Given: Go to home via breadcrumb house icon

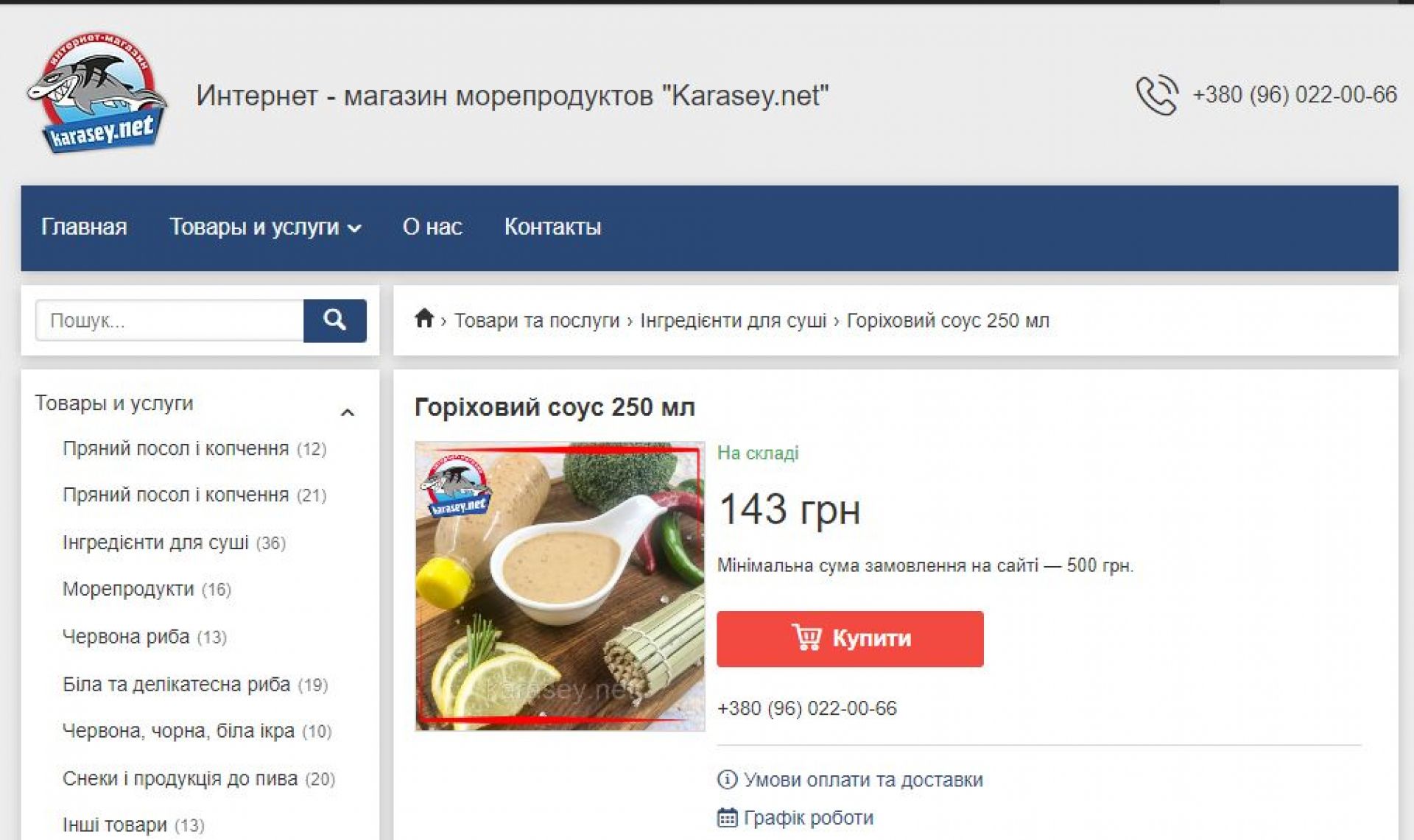Looking at the screenshot, I should [x=424, y=319].
